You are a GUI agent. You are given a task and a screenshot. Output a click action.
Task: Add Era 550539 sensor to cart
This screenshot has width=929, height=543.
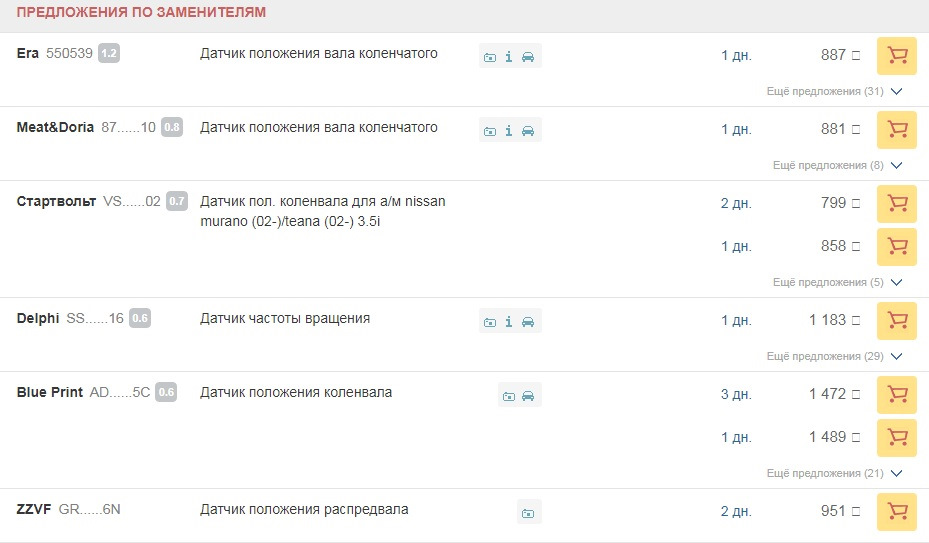click(x=896, y=56)
